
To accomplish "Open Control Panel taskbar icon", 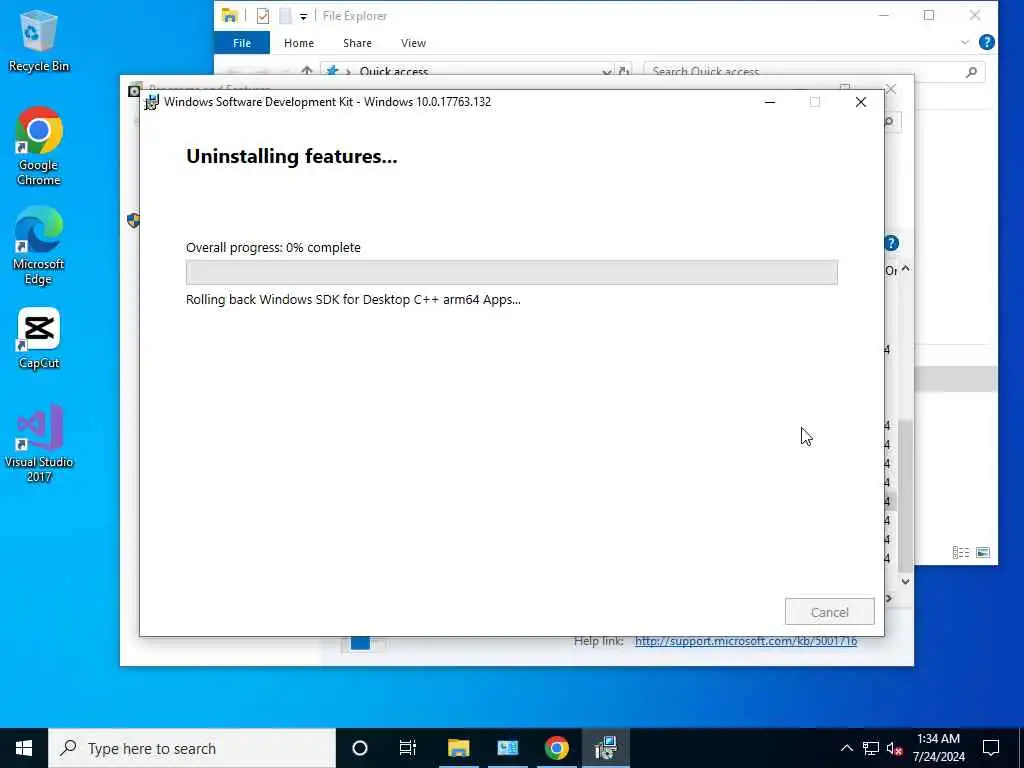I will point(507,748).
